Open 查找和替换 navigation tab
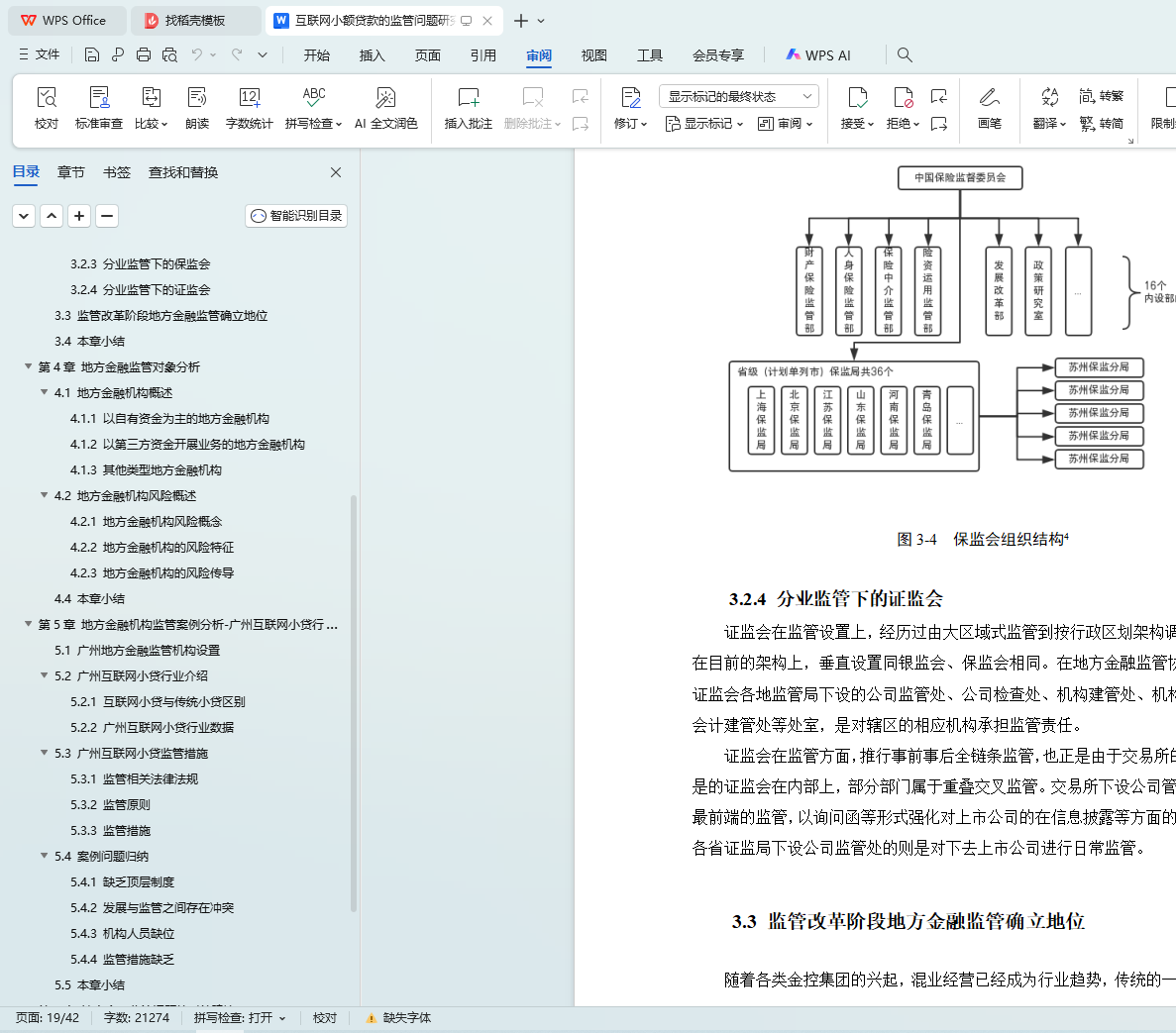 pyautogui.click(x=183, y=172)
